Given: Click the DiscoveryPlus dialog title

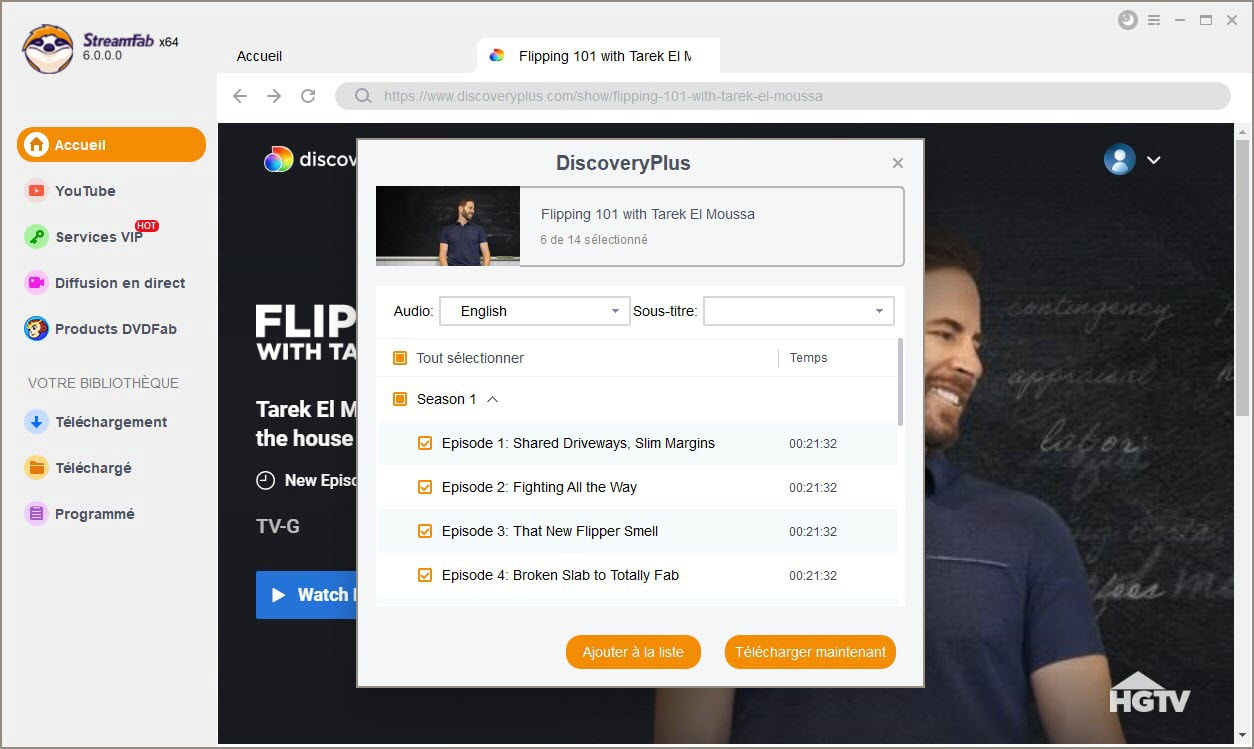Looking at the screenshot, I should click(623, 163).
